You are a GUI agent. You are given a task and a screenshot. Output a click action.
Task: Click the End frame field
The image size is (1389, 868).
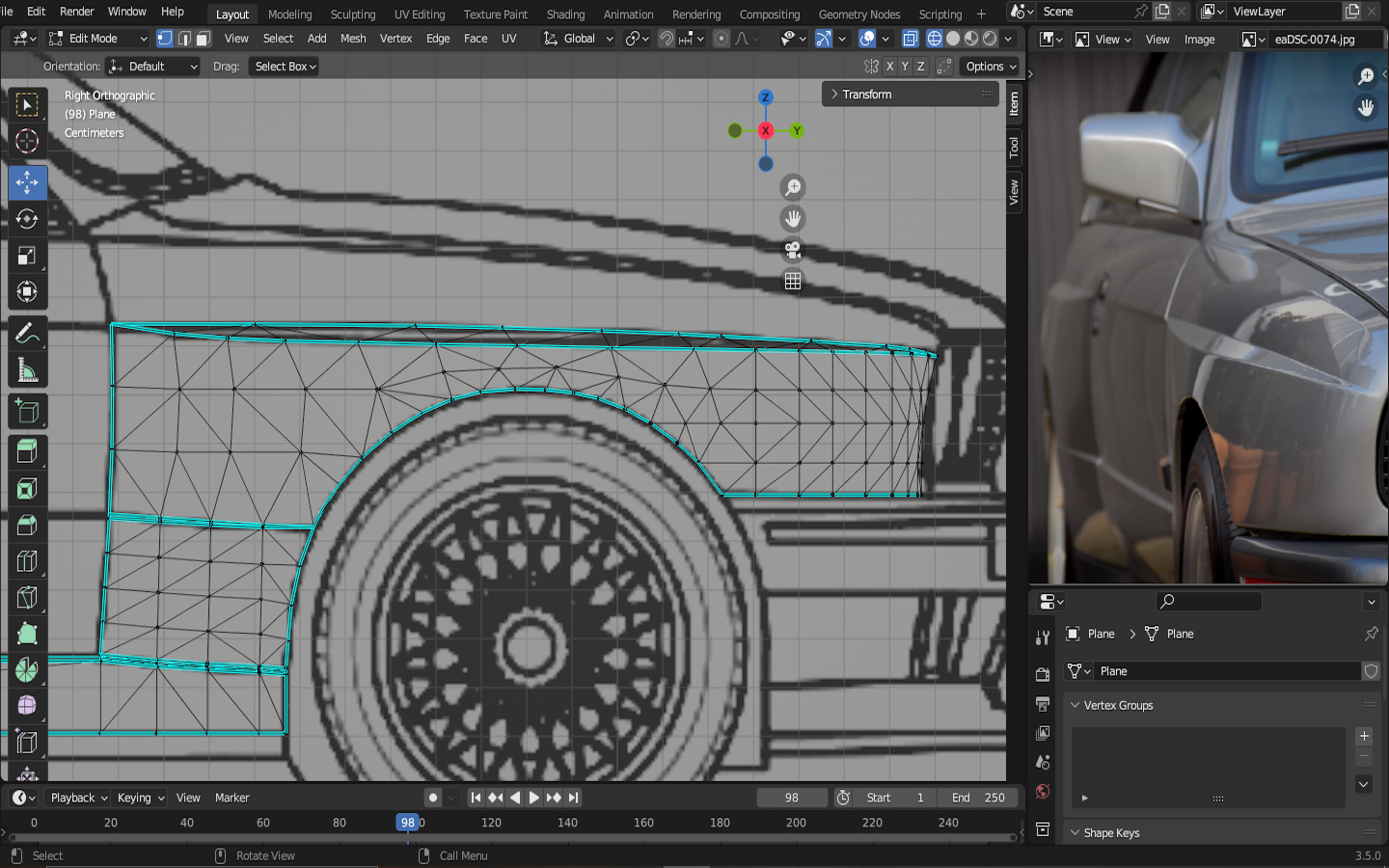click(x=978, y=798)
